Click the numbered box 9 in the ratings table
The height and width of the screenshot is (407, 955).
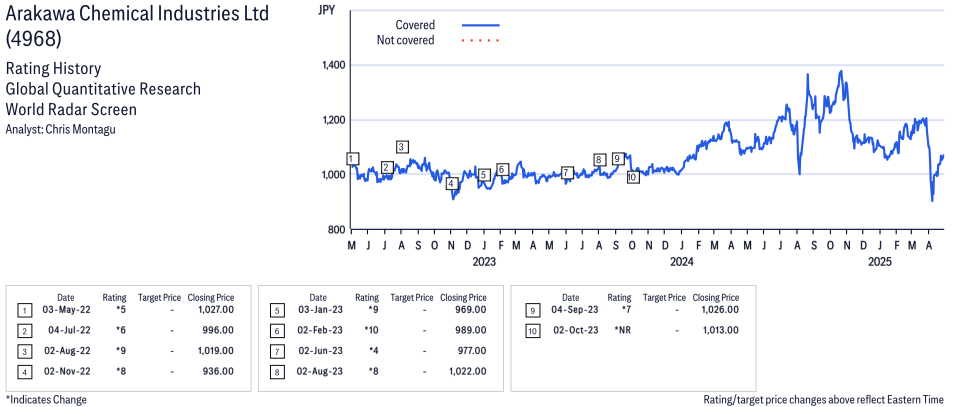pos(532,310)
